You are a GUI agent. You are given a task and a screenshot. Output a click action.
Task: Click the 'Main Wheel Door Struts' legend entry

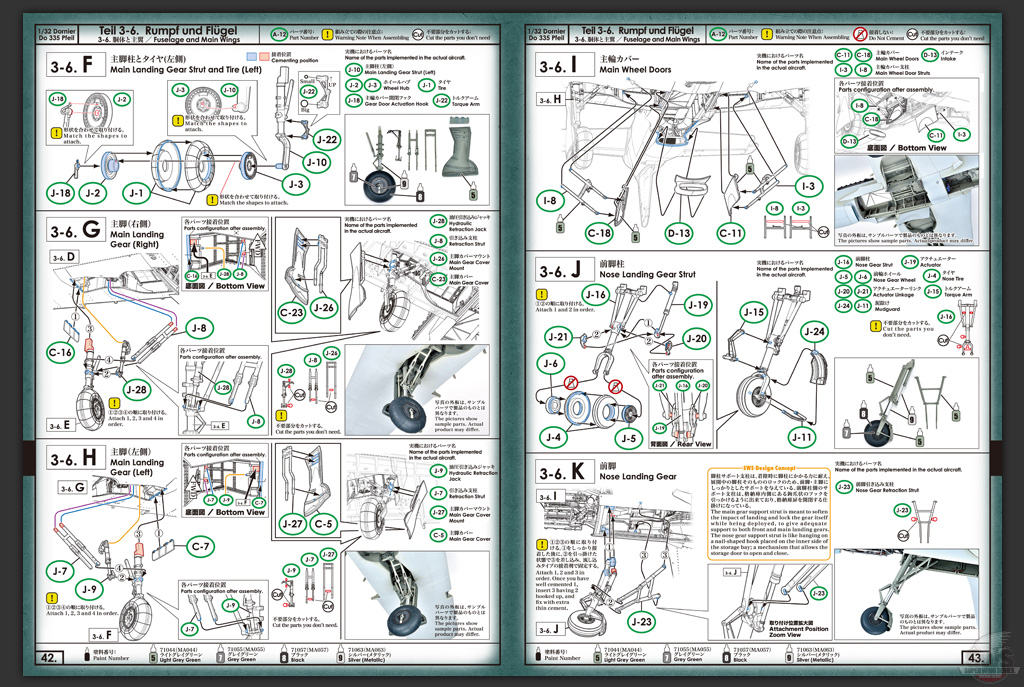(x=903, y=73)
